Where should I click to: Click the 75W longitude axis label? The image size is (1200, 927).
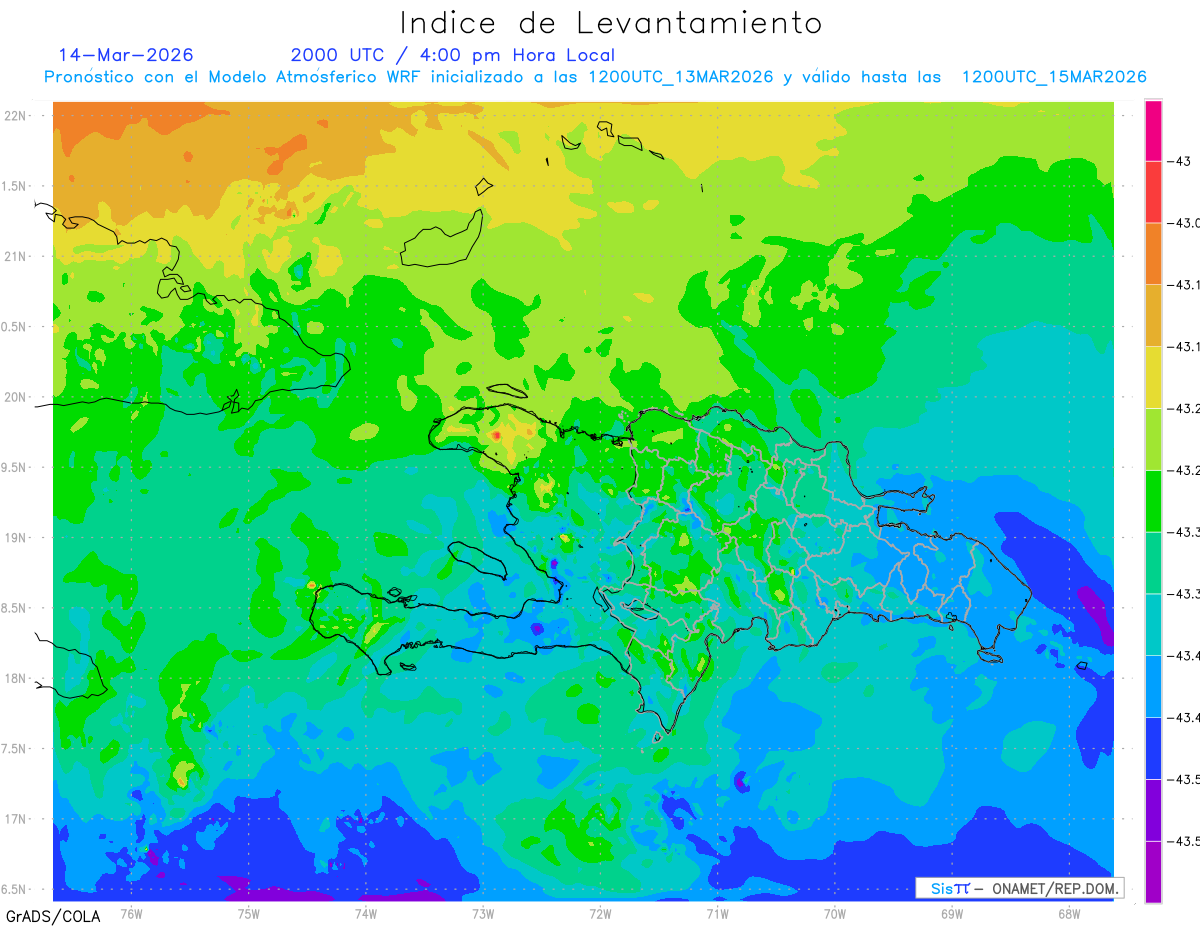(x=248, y=913)
